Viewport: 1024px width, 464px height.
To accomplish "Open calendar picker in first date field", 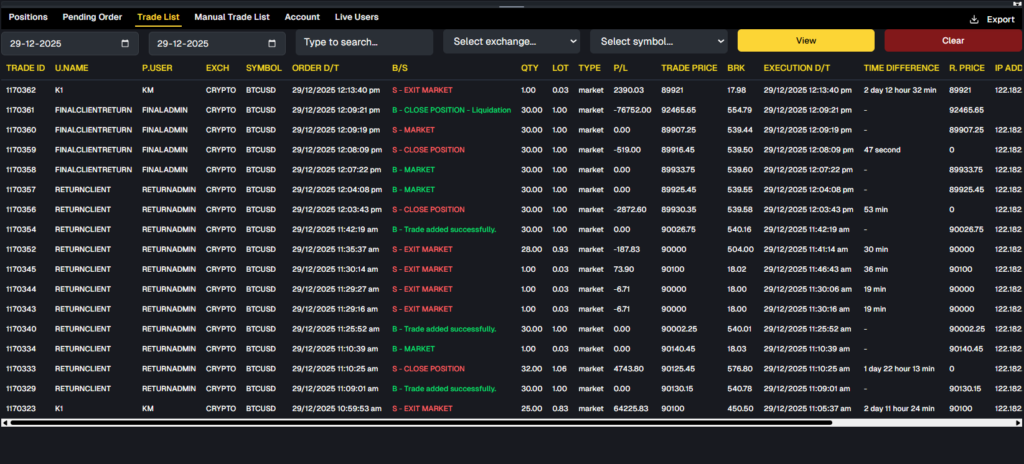I will tap(124, 43).
